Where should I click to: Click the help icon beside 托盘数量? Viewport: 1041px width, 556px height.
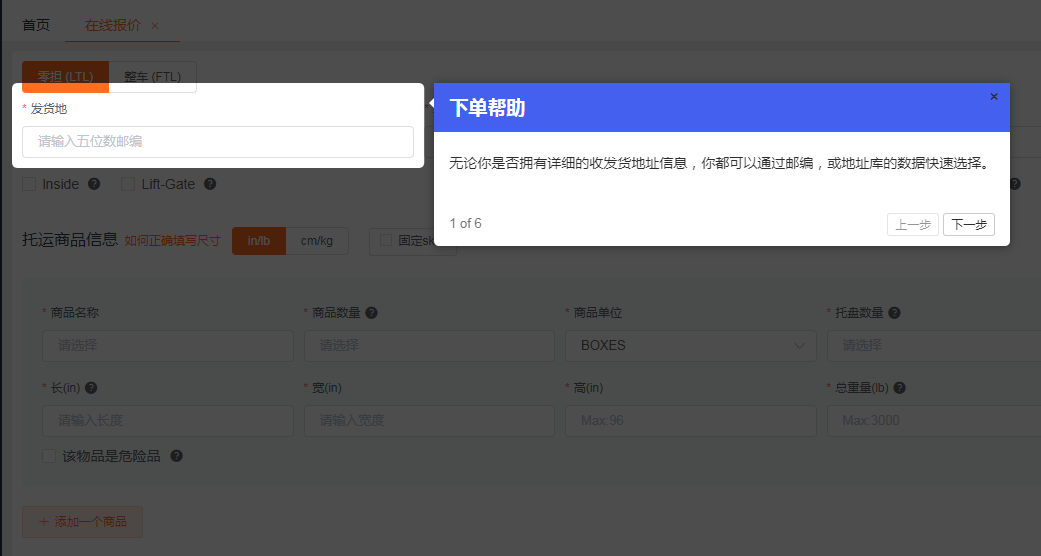tap(894, 313)
